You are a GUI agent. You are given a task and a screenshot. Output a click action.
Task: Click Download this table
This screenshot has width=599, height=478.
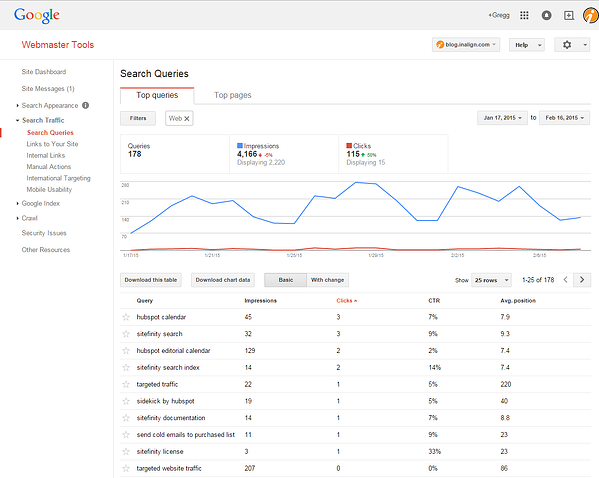[x=151, y=280]
